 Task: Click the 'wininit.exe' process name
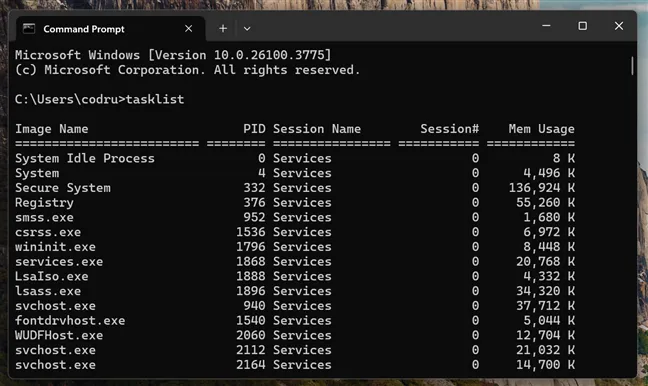[x=55, y=247]
